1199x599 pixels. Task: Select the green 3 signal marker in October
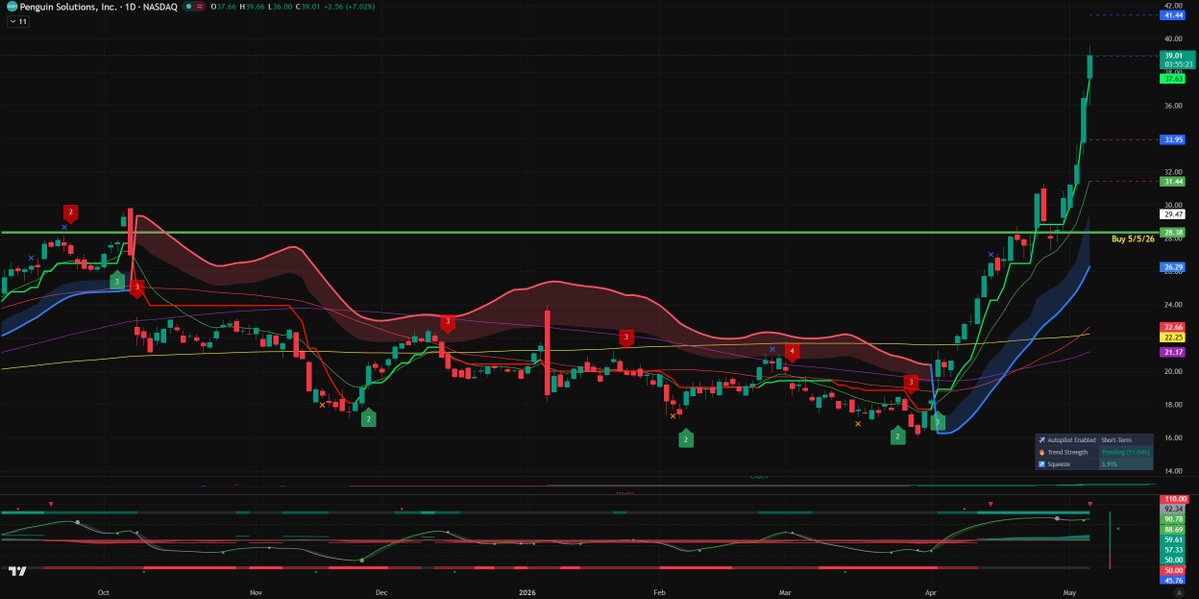click(x=116, y=281)
